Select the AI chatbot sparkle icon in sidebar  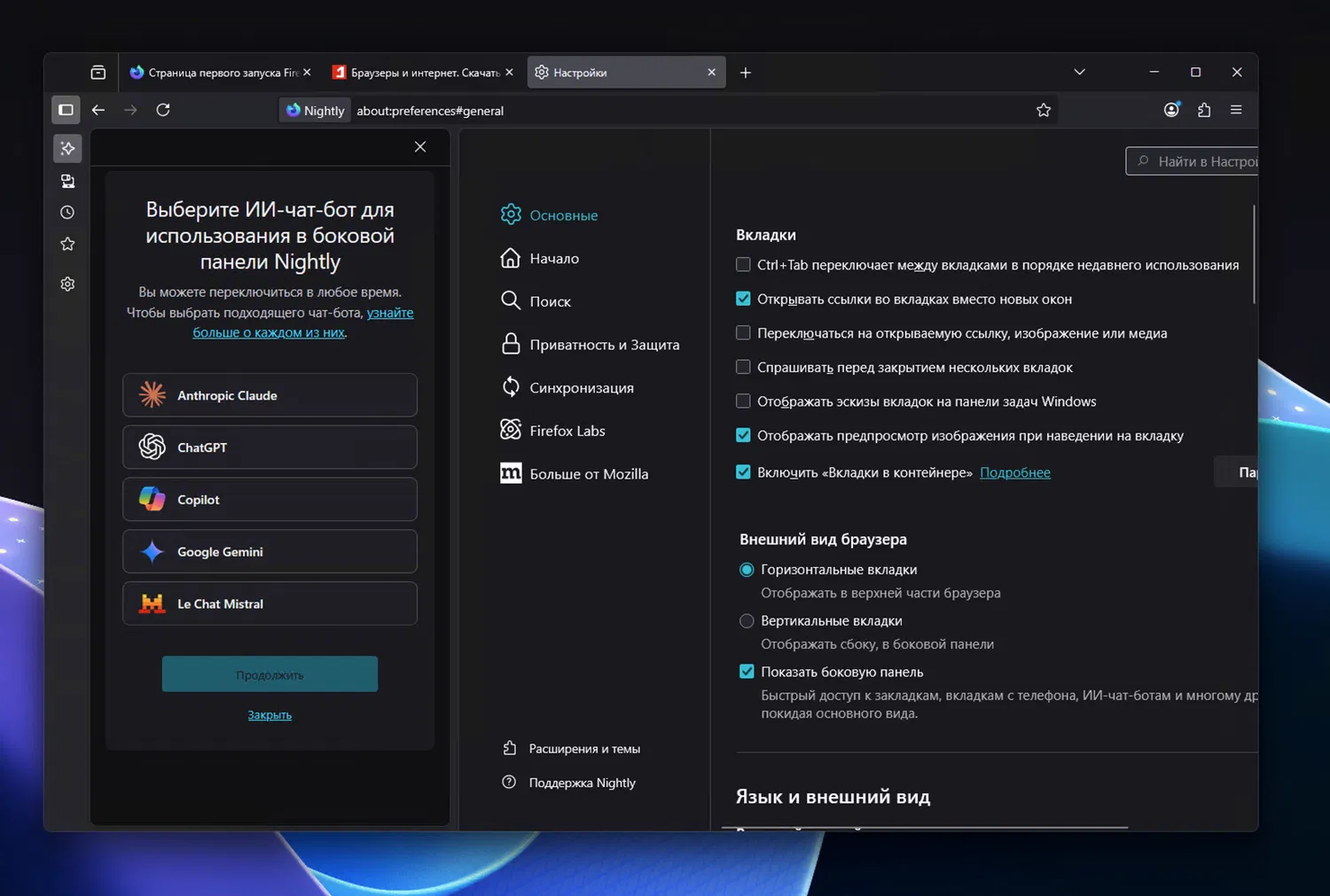(x=67, y=148)
